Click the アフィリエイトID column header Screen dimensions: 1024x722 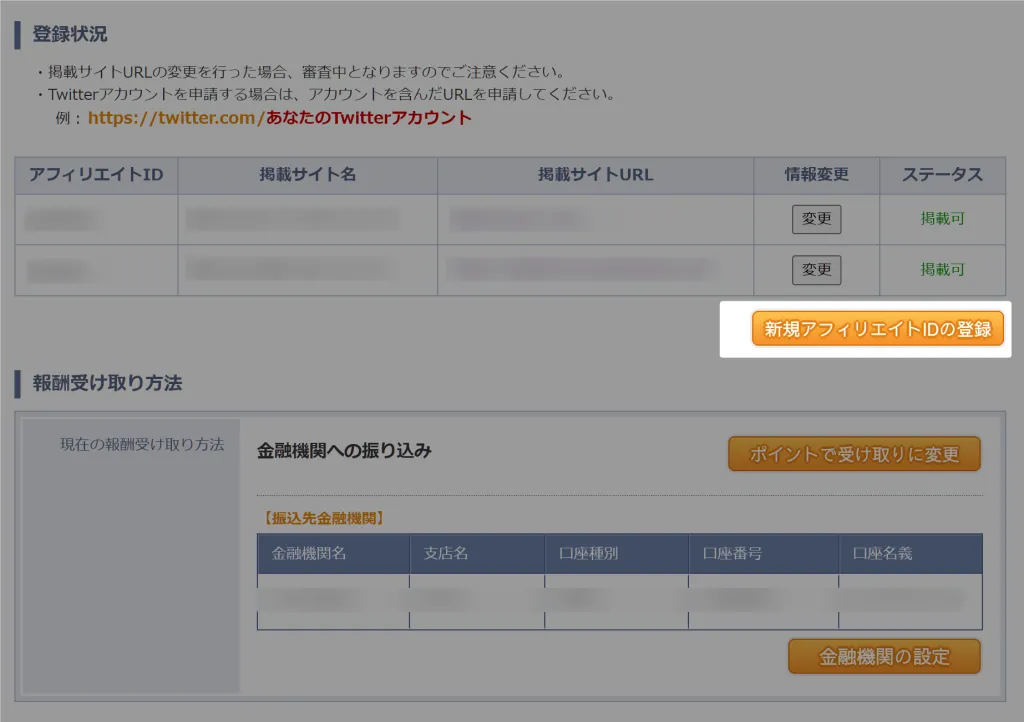coord(96,175)
